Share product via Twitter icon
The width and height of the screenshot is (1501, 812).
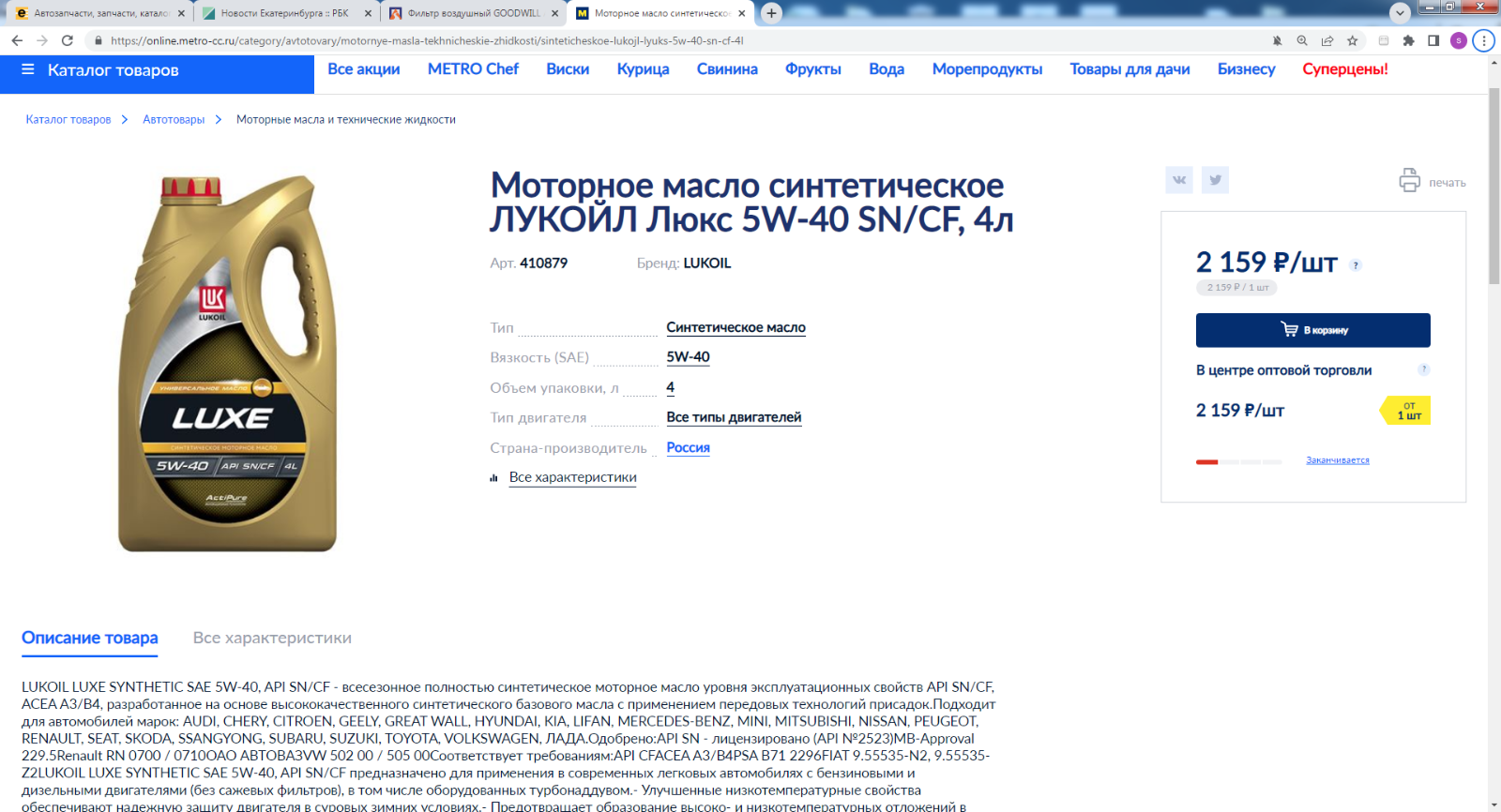point(1215,180)
